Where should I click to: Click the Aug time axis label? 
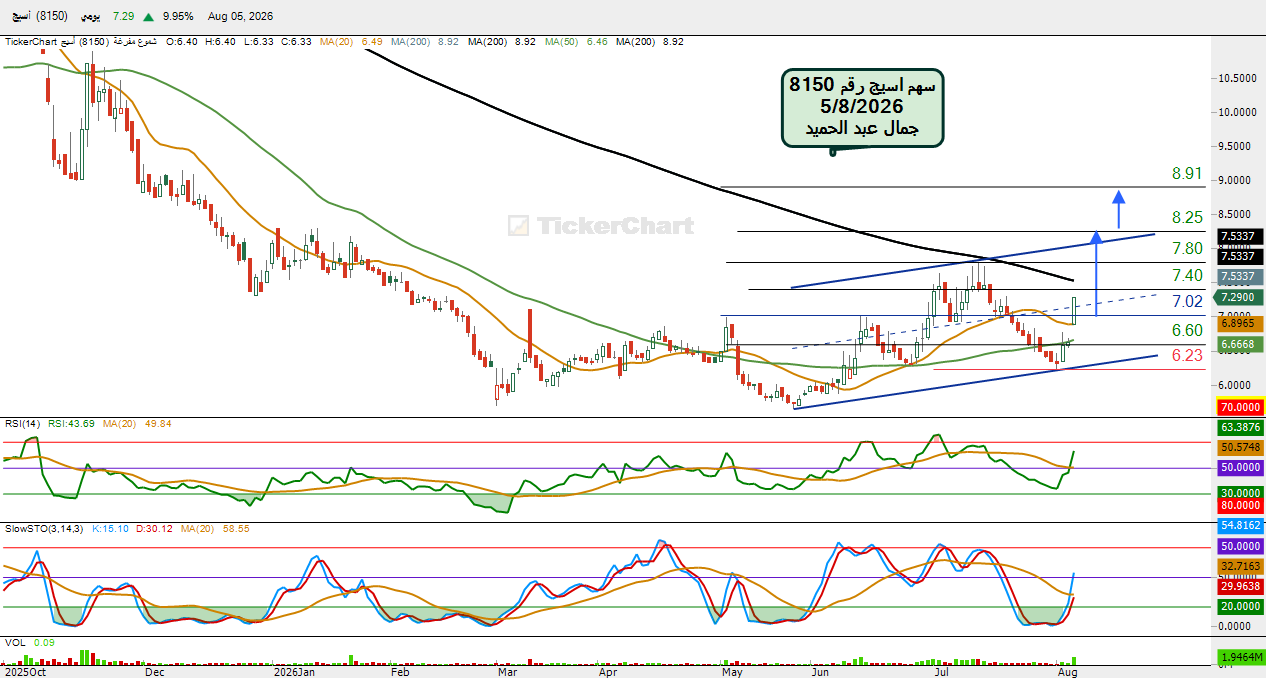[1067, 672]
